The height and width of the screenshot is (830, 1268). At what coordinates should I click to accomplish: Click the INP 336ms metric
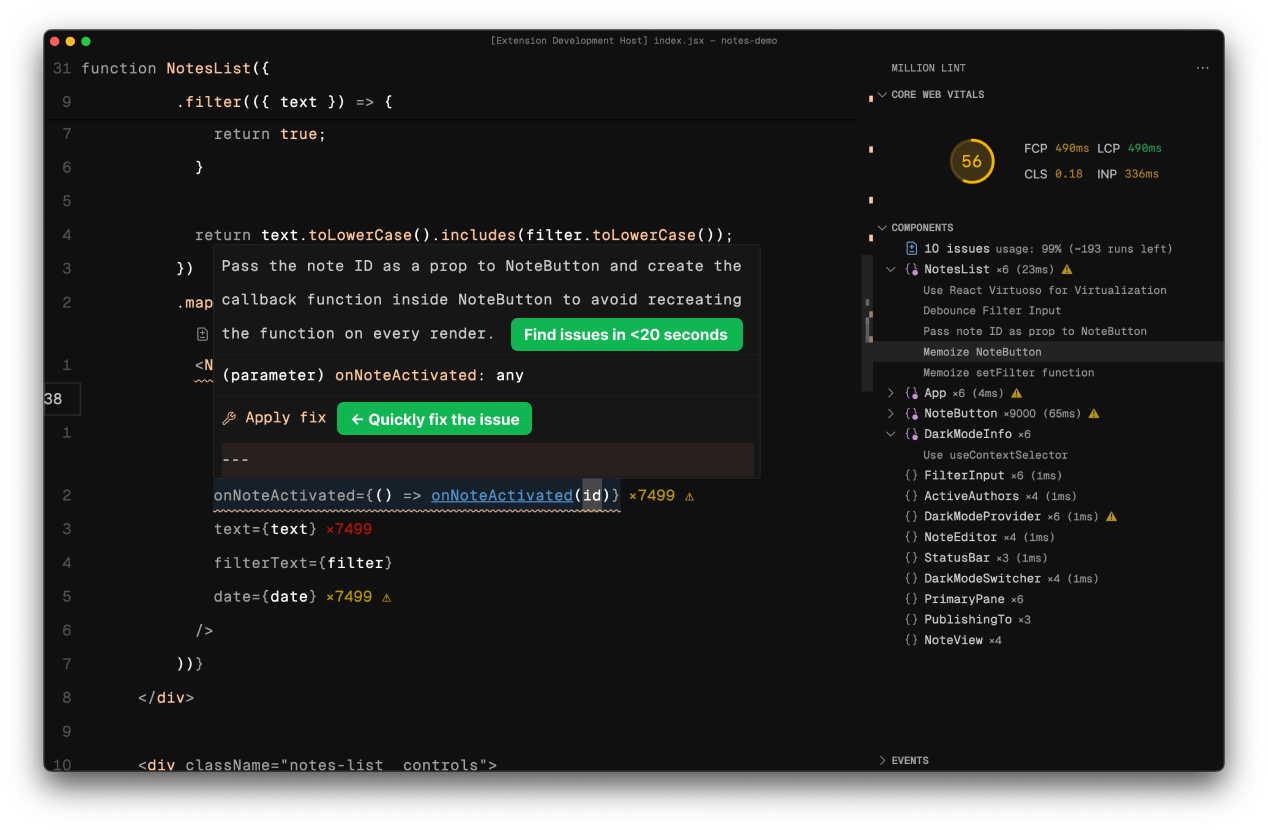pos(1127,174)
